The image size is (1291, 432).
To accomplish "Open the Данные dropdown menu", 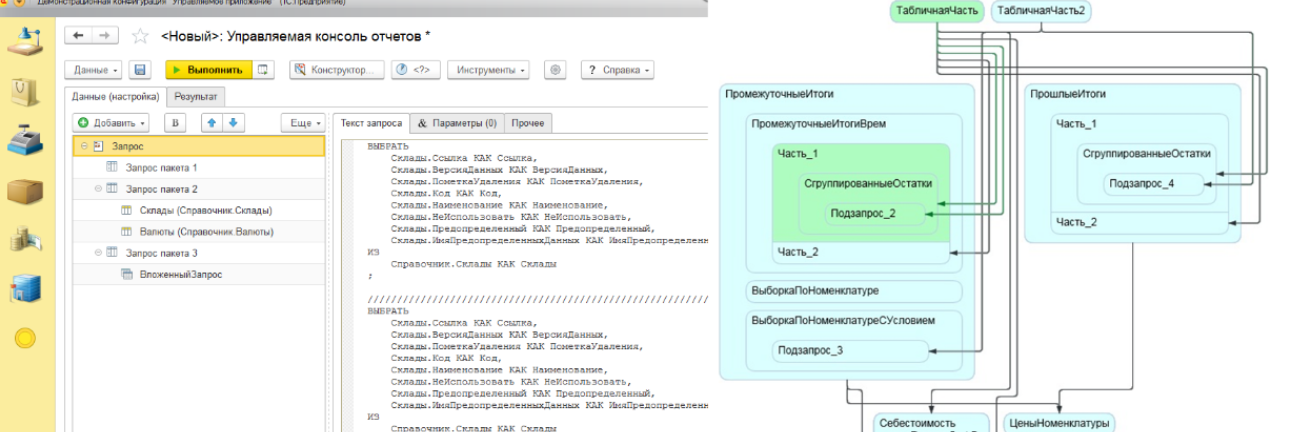I will point(95,70).
